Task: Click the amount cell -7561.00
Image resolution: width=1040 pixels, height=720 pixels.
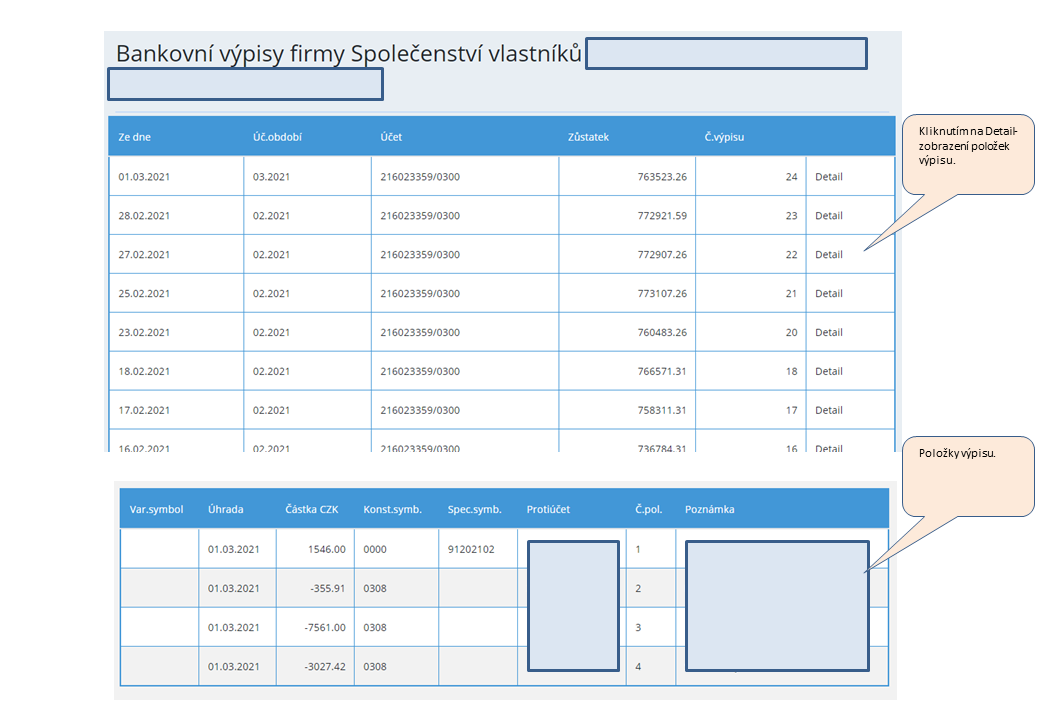Action: click(324, 628)
